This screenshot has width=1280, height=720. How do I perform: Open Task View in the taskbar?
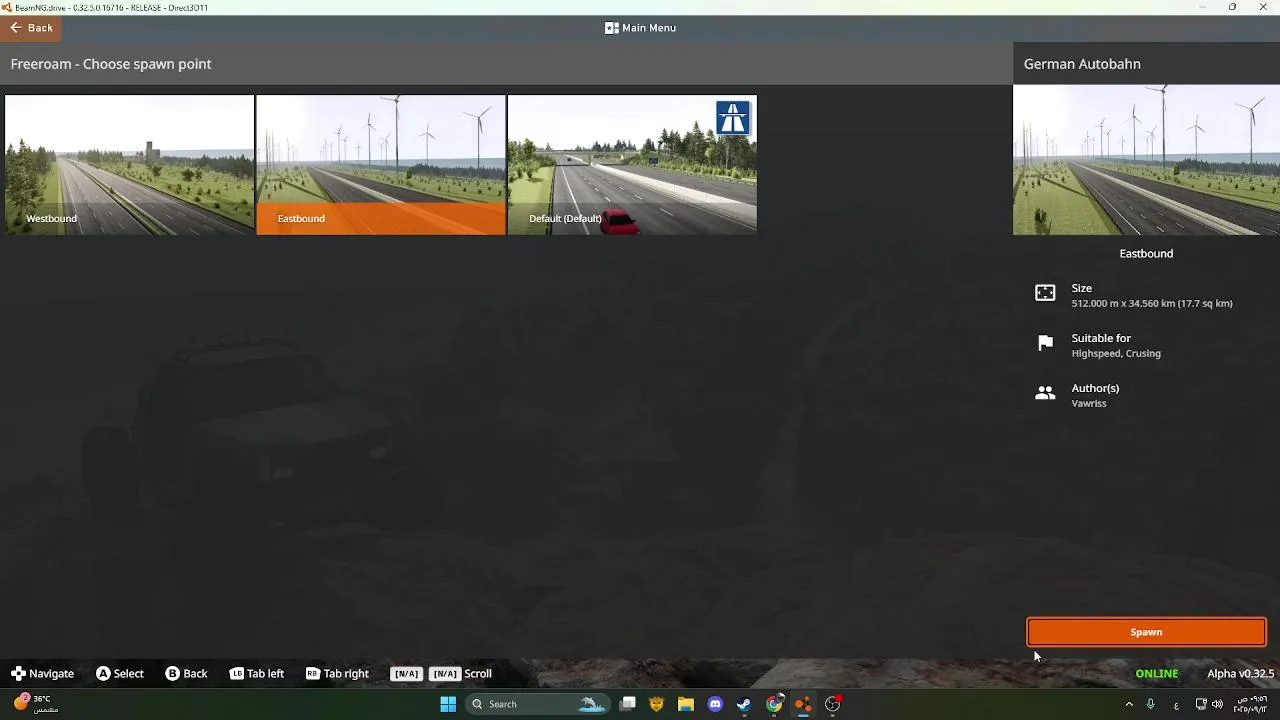coord(627,704)
